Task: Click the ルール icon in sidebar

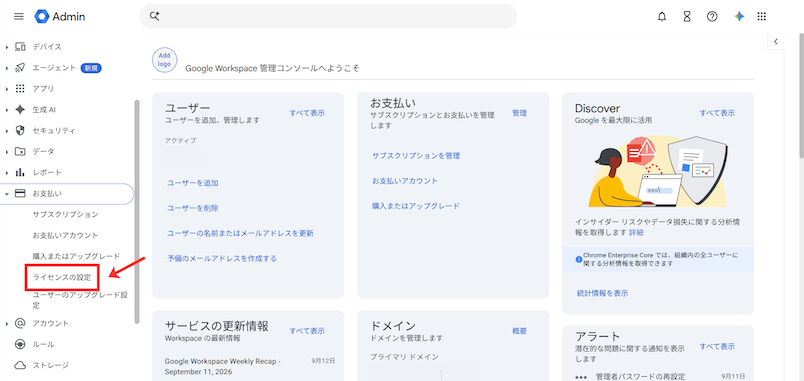Action: click(x=21, y=344)
